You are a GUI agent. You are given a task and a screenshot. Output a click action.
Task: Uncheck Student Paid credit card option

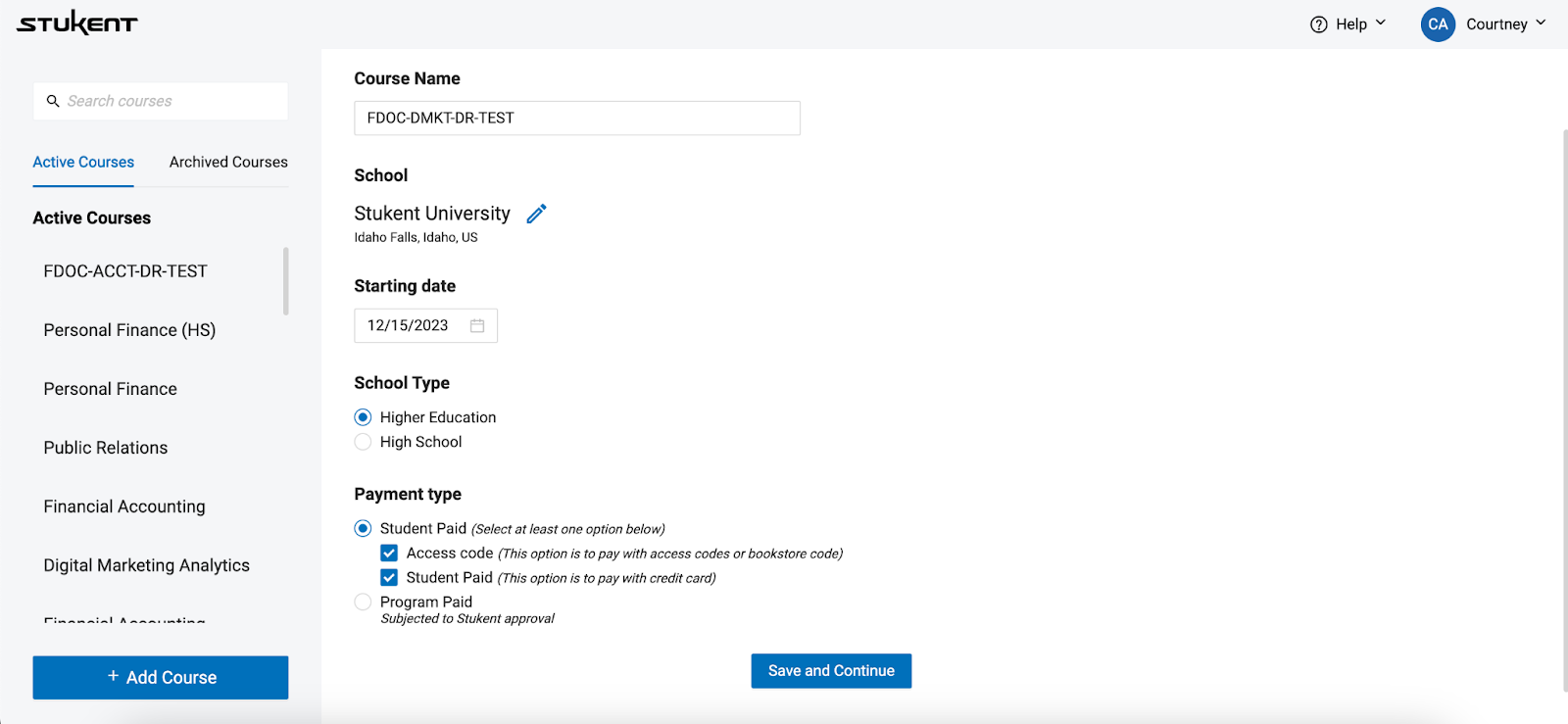tap(389, 577)
